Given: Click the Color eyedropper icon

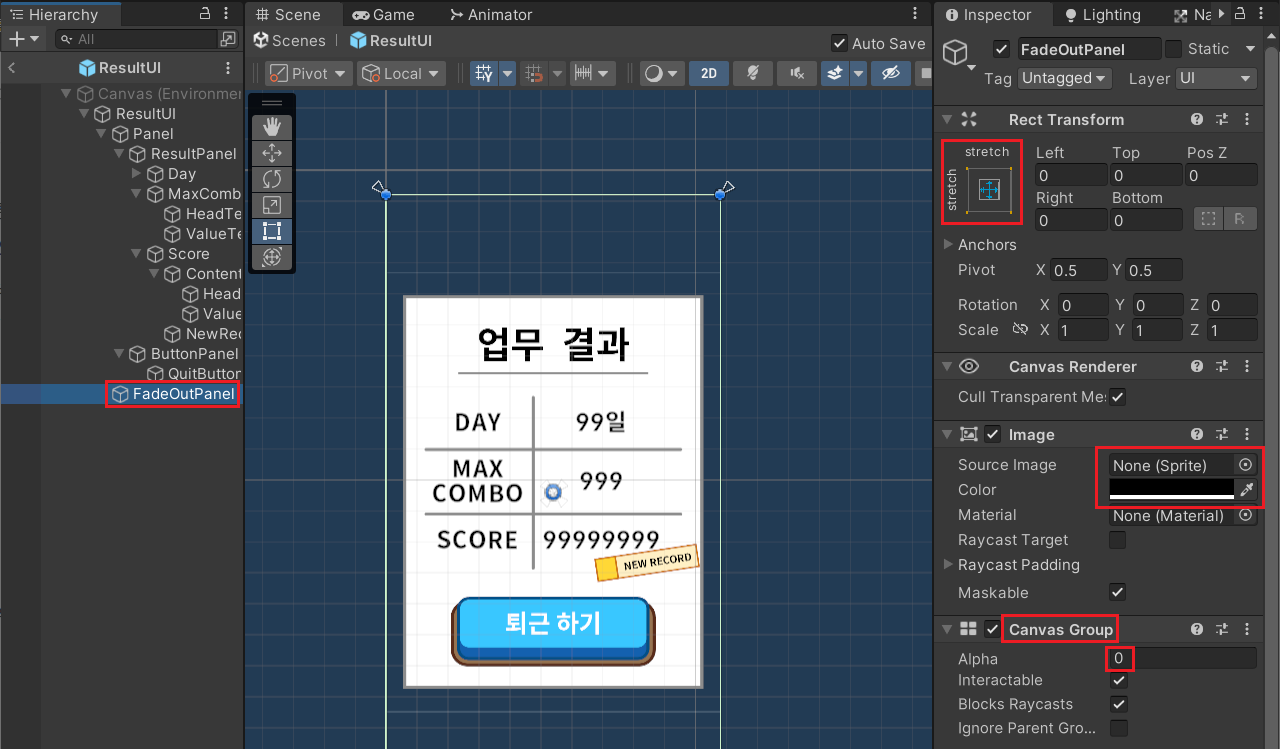Looking at the screenshot, I should [x=1245, y=490].
